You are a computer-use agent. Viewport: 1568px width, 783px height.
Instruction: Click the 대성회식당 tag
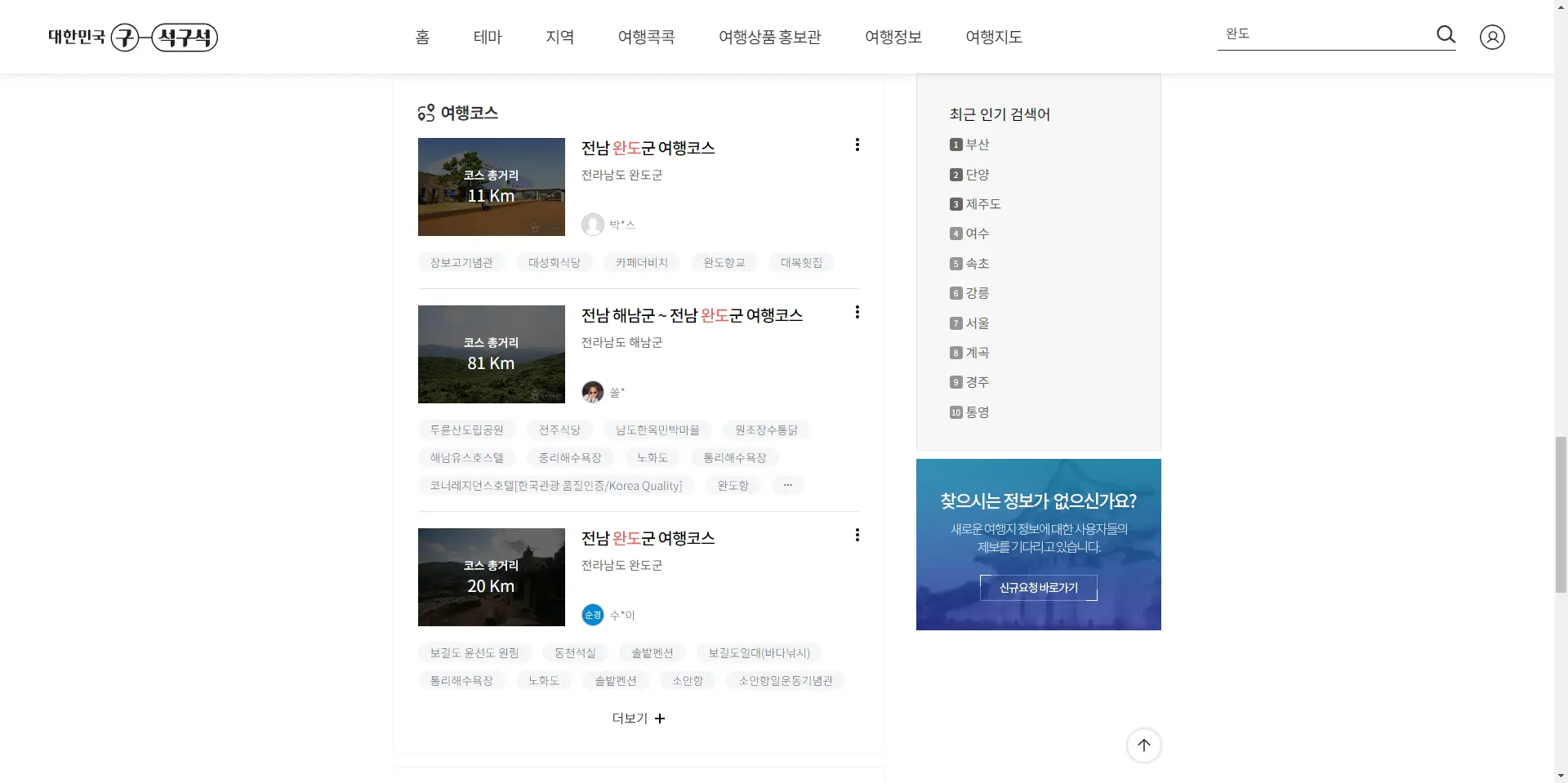pos(555,262)
